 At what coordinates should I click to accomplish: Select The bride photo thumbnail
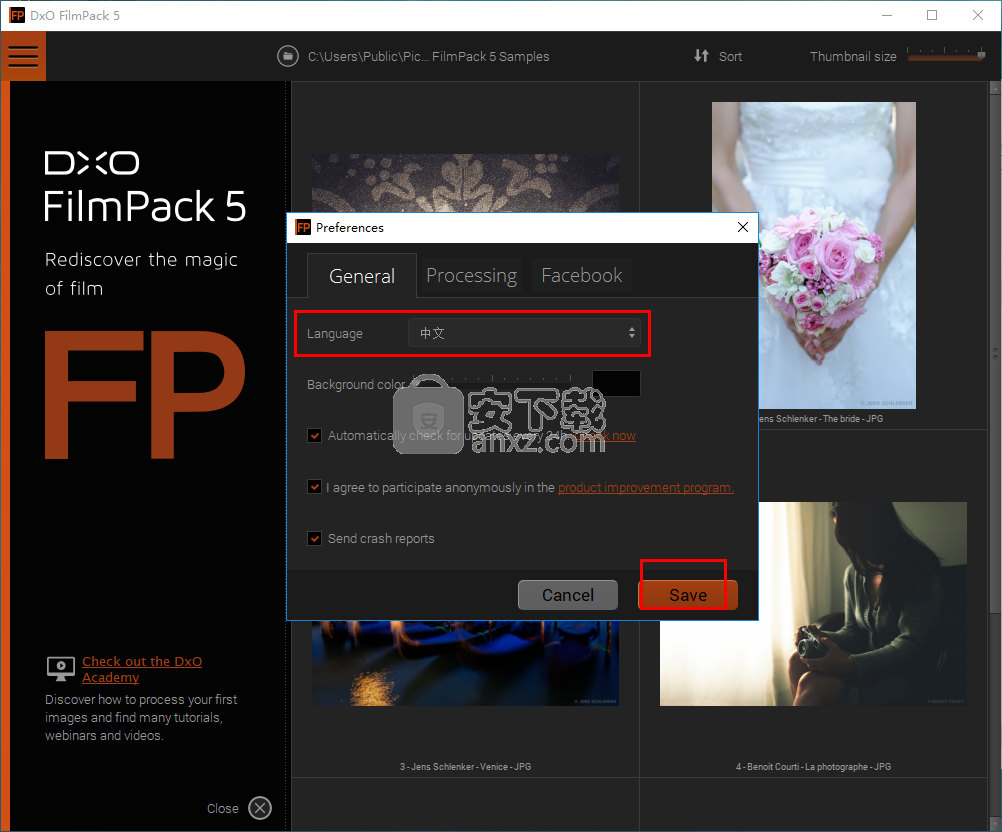coord(813,255)
